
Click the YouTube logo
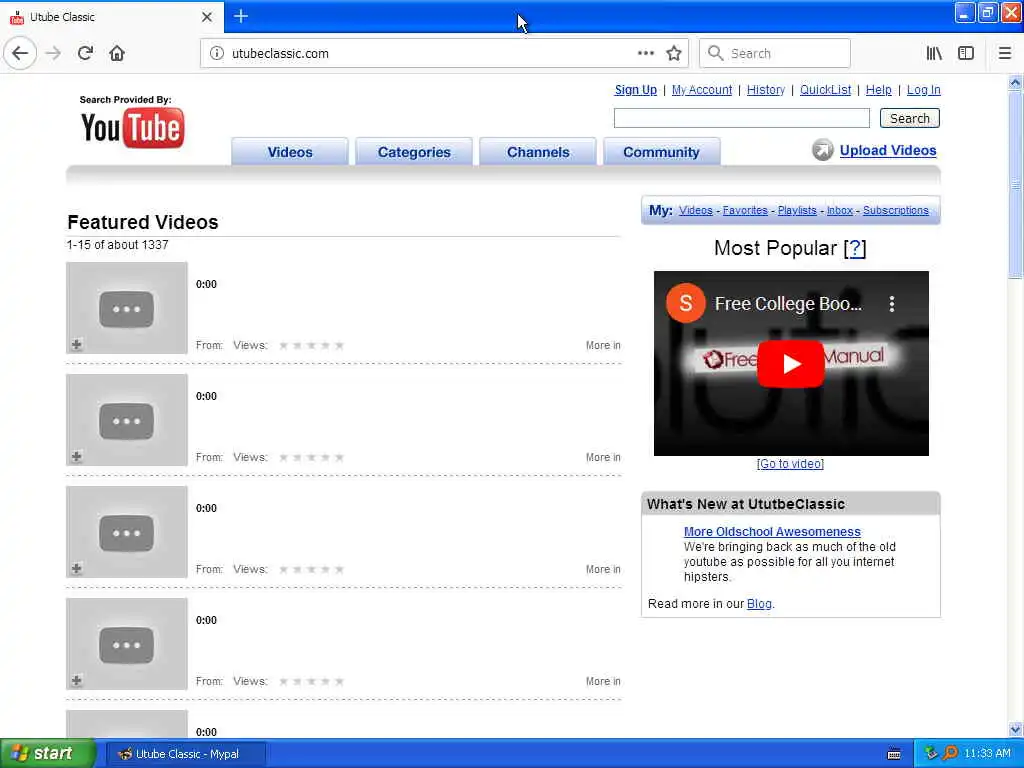tap(133, 128)
